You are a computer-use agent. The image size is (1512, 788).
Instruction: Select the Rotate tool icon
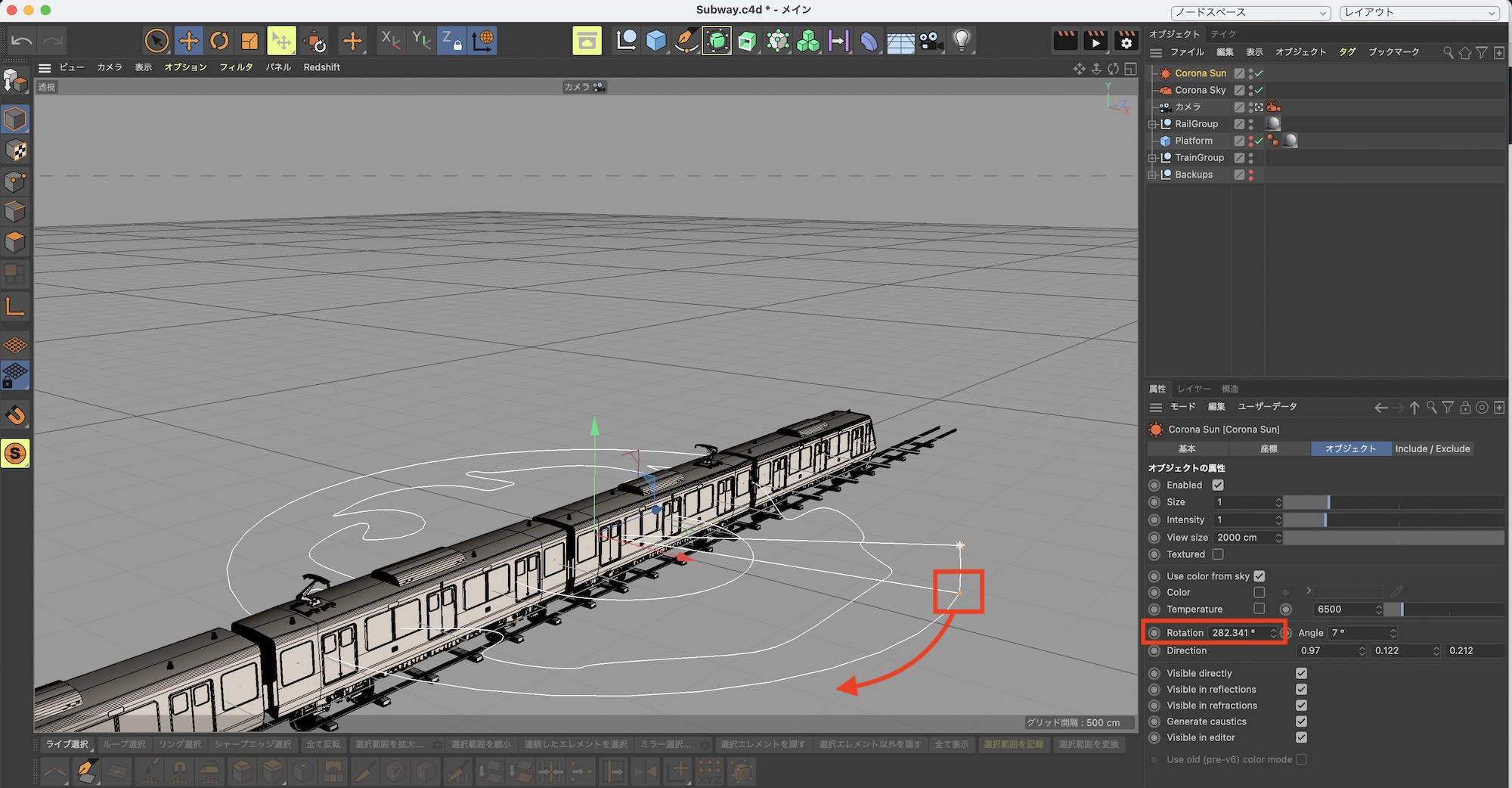[219, 40]
